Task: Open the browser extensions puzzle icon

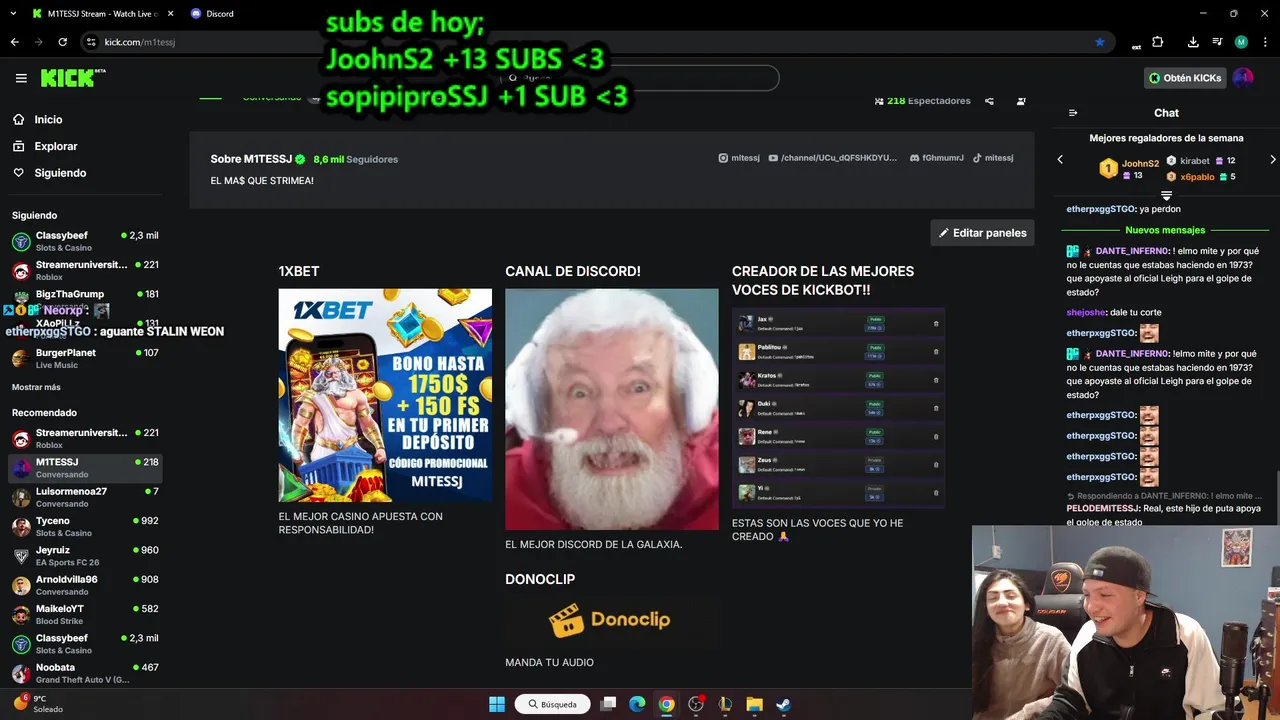Action: tap(1158, 42)
